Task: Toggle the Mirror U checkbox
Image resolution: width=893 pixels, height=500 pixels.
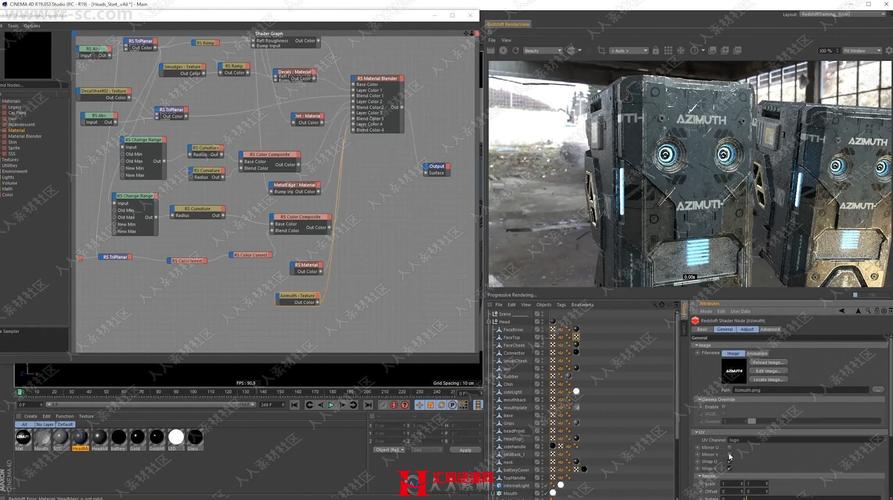Action: coord(727,447)
